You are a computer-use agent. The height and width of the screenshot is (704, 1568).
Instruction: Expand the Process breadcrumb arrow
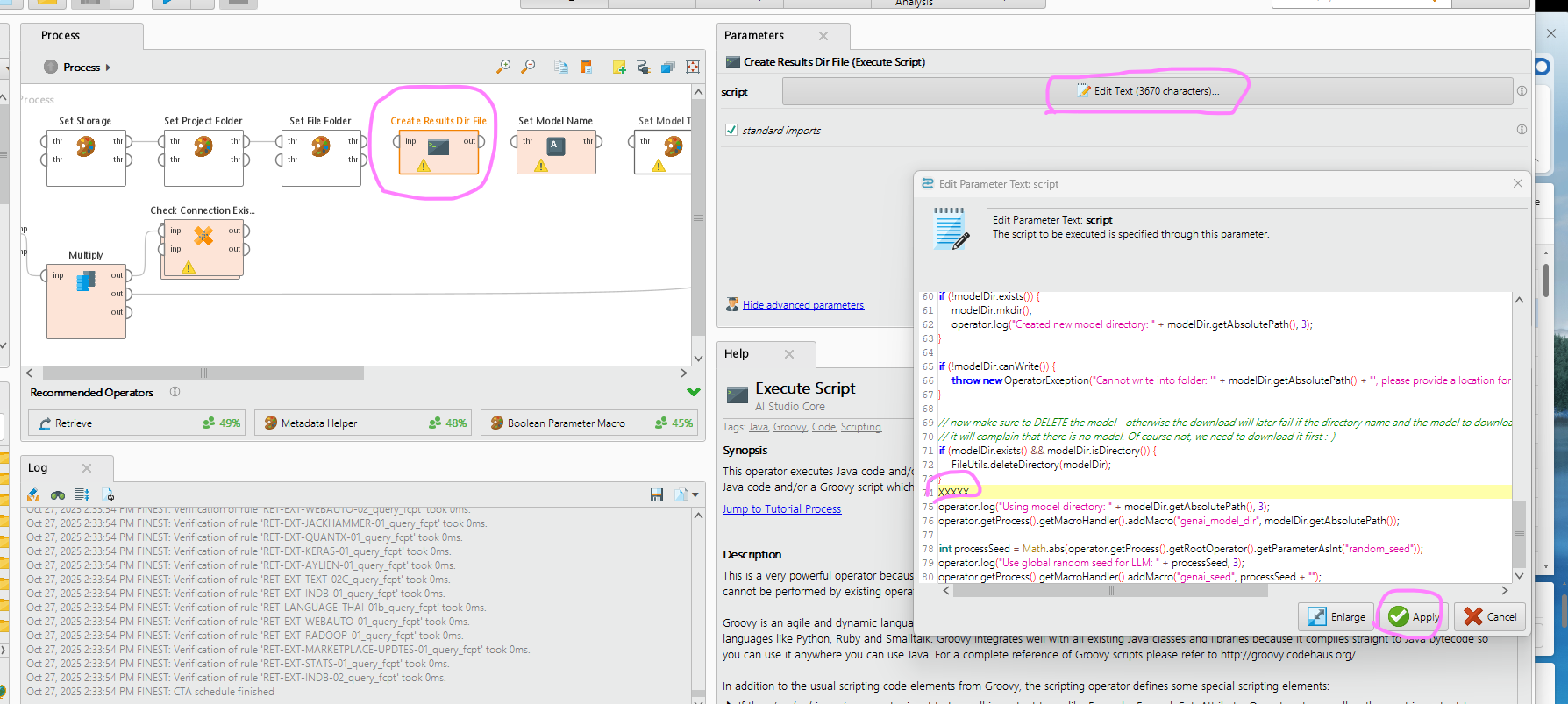coord(108,68)
